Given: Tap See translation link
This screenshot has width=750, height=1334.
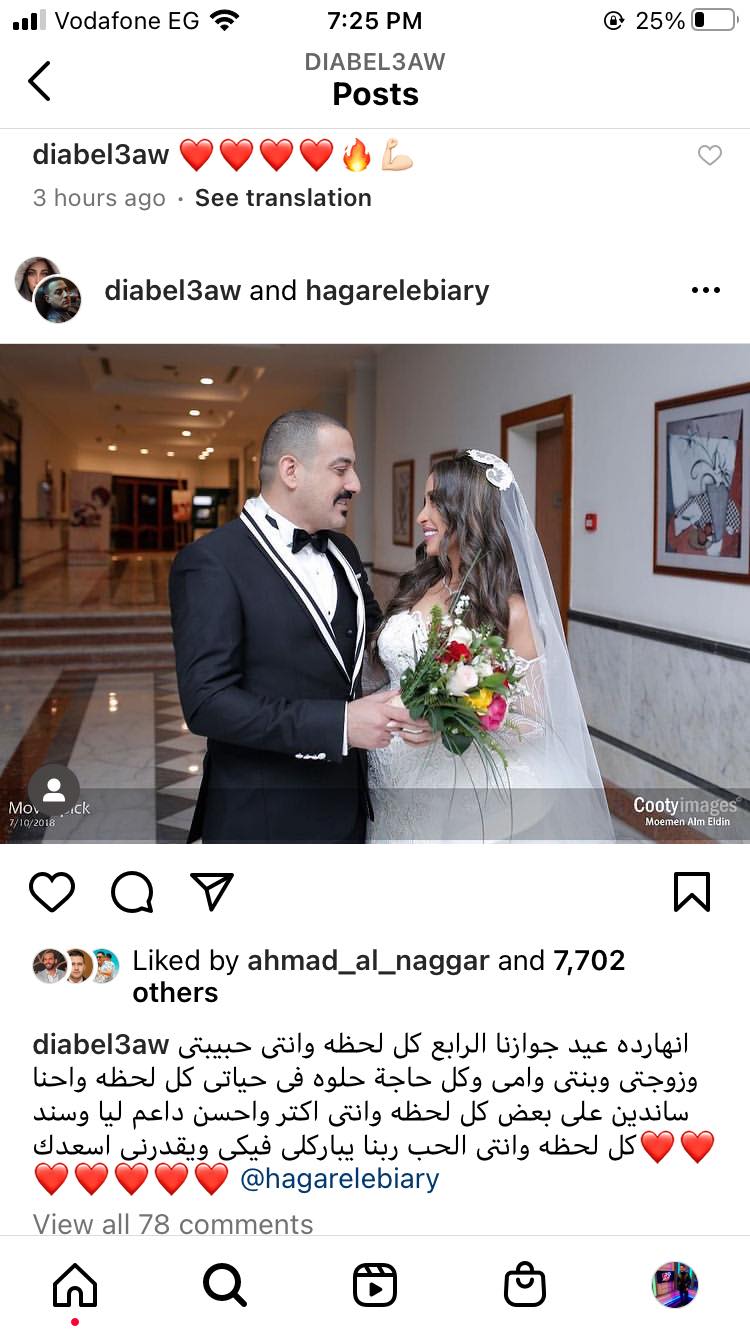Looking at the screenshot, I should point(283,198).
